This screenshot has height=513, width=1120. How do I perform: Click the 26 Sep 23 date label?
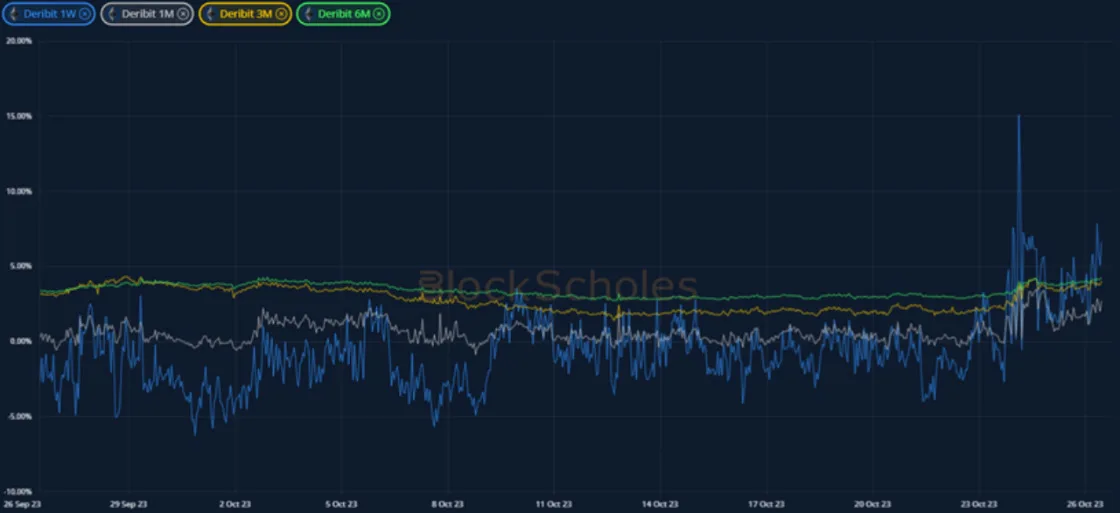tap(22, 504)
